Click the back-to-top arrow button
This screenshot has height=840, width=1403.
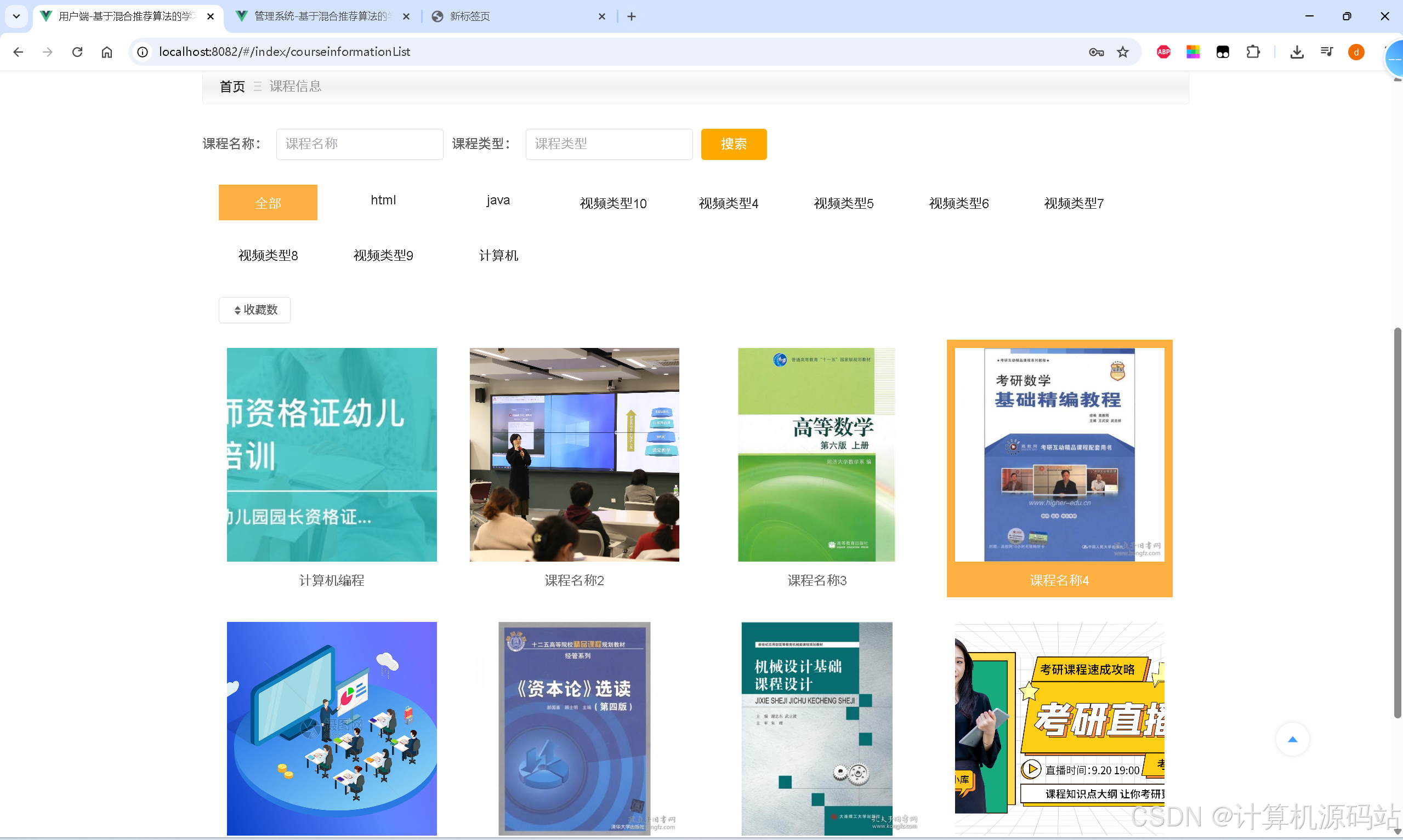pyautogui.click(x=1293, y=739)
